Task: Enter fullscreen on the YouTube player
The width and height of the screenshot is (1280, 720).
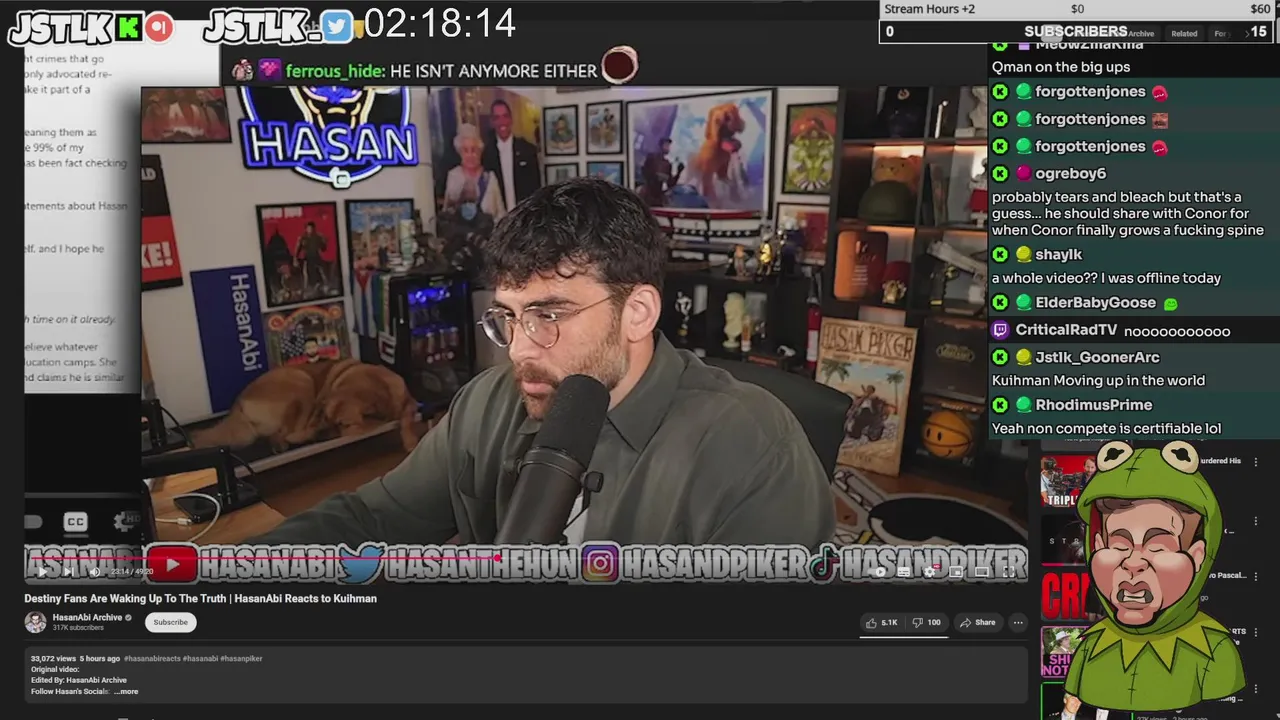Action: [1008, 572]
